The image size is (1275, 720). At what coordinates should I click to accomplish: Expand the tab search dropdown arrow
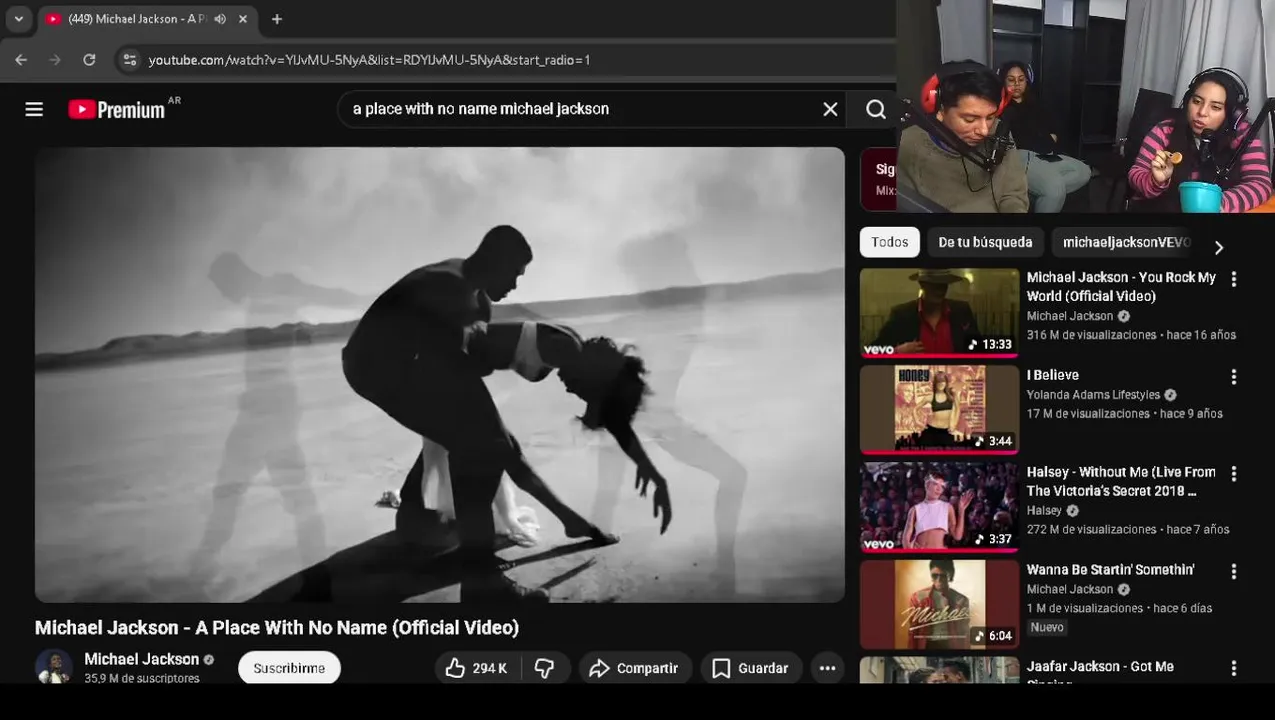[x=18, y=19]
